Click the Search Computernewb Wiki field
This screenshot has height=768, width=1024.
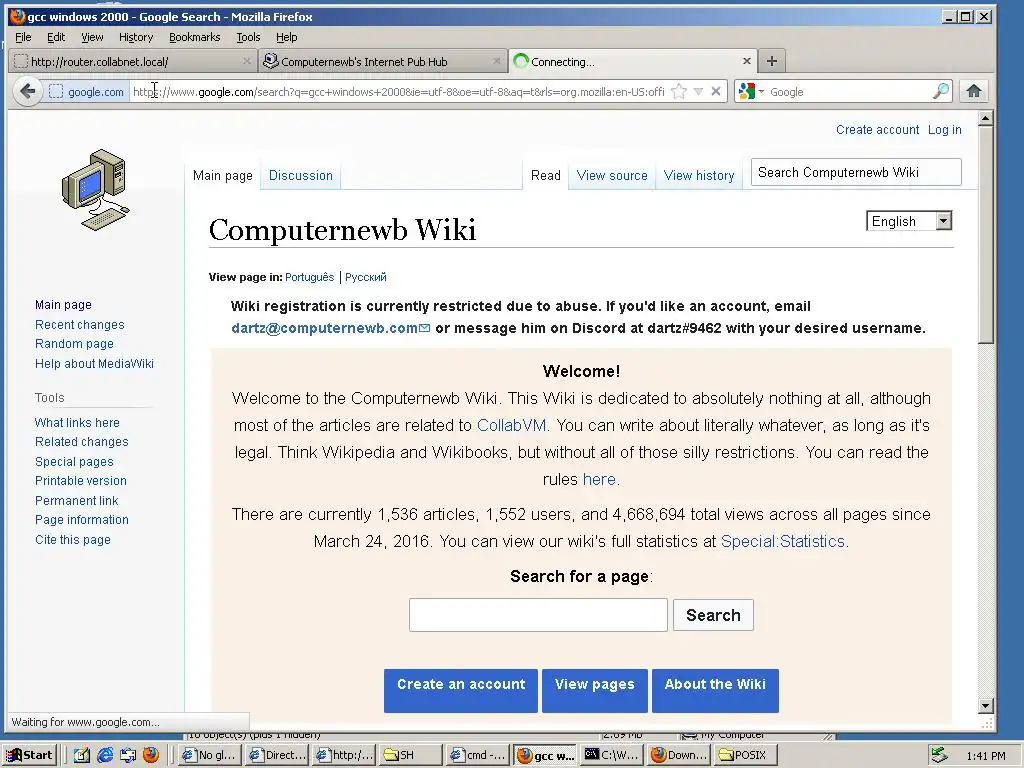[856, 172]
